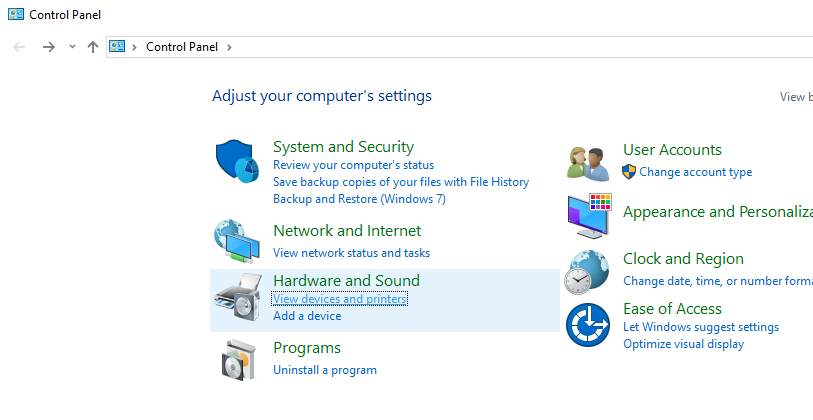Open Clock and Region heading
The width and height of the screenshot is (813, 420).
pyautogui.click(x=683, y=259)
